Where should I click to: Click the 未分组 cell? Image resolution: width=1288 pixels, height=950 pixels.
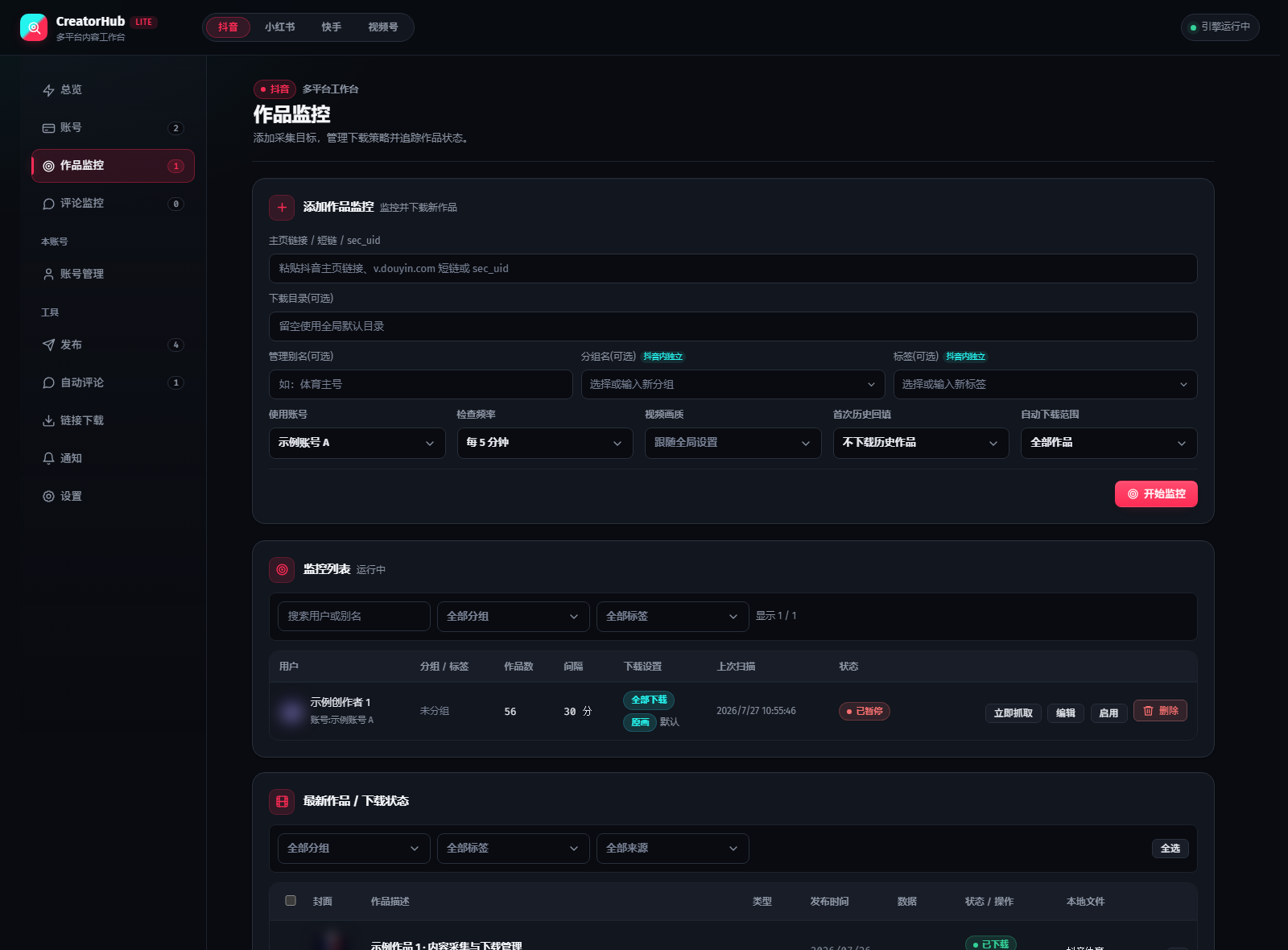[x=435, y=712]
